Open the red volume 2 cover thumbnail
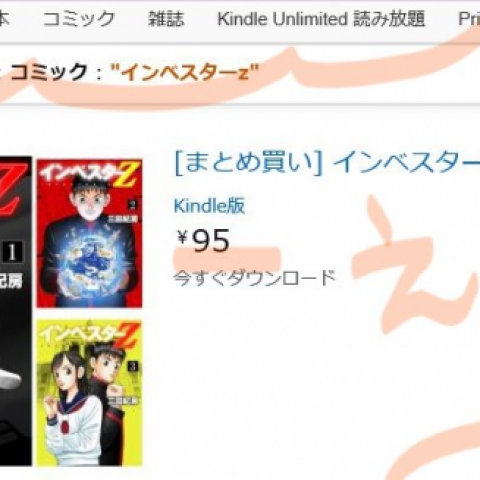The height and width of the screenshot is (480, 480). click(x=89, y=233)
